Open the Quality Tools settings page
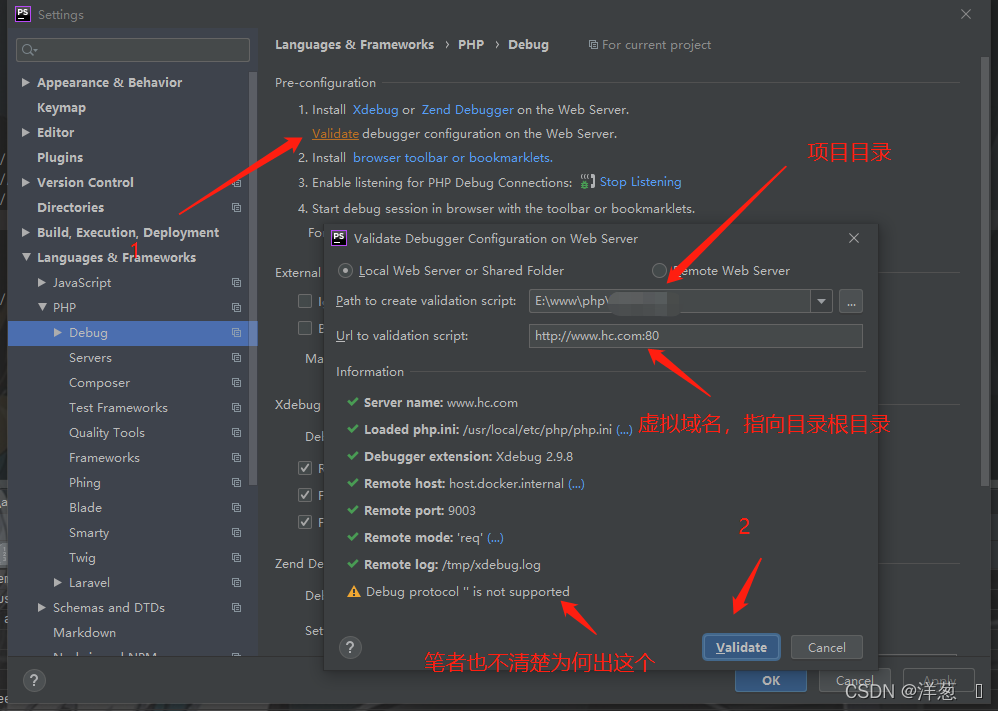This screenshot has height=711, width=998. pos(107,433)
